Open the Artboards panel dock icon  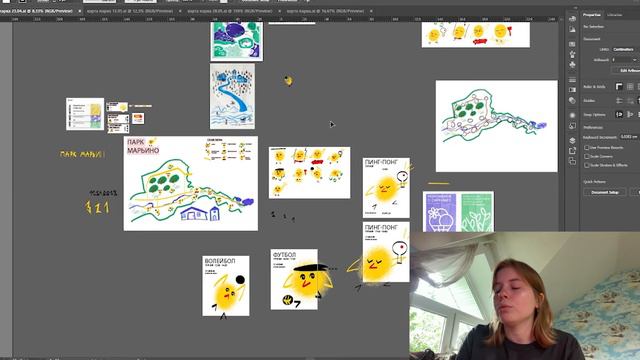[572, 162]
